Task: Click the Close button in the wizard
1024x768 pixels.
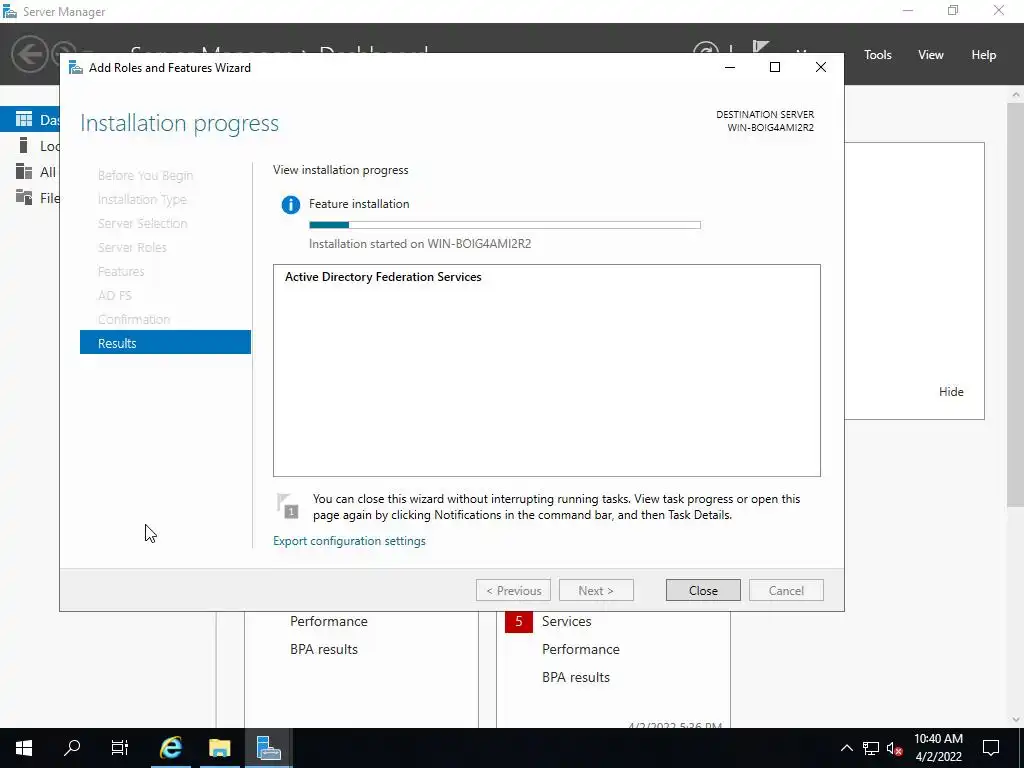Action: click(703, 590)
